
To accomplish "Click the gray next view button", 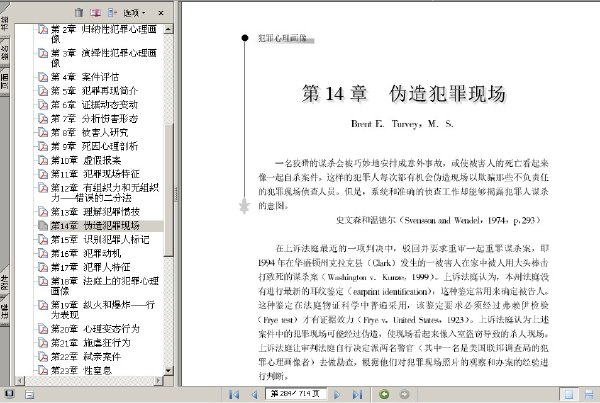I will pyautogui.click(x=404, y=394).
